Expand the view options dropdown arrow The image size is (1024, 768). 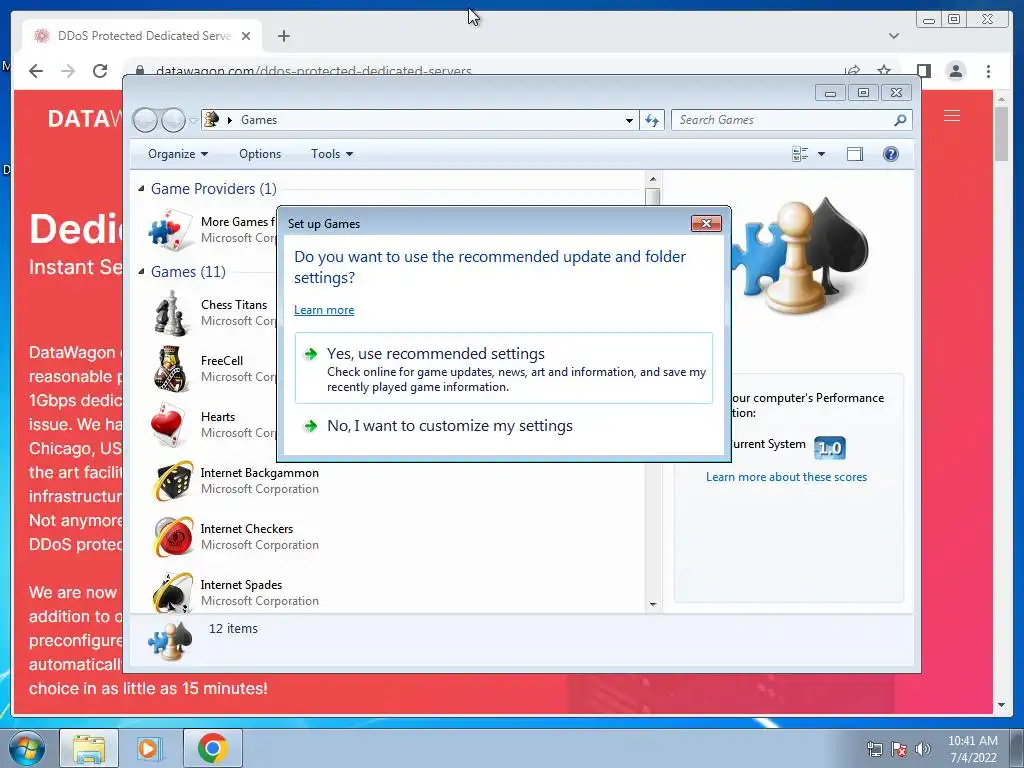click(822, 154)
